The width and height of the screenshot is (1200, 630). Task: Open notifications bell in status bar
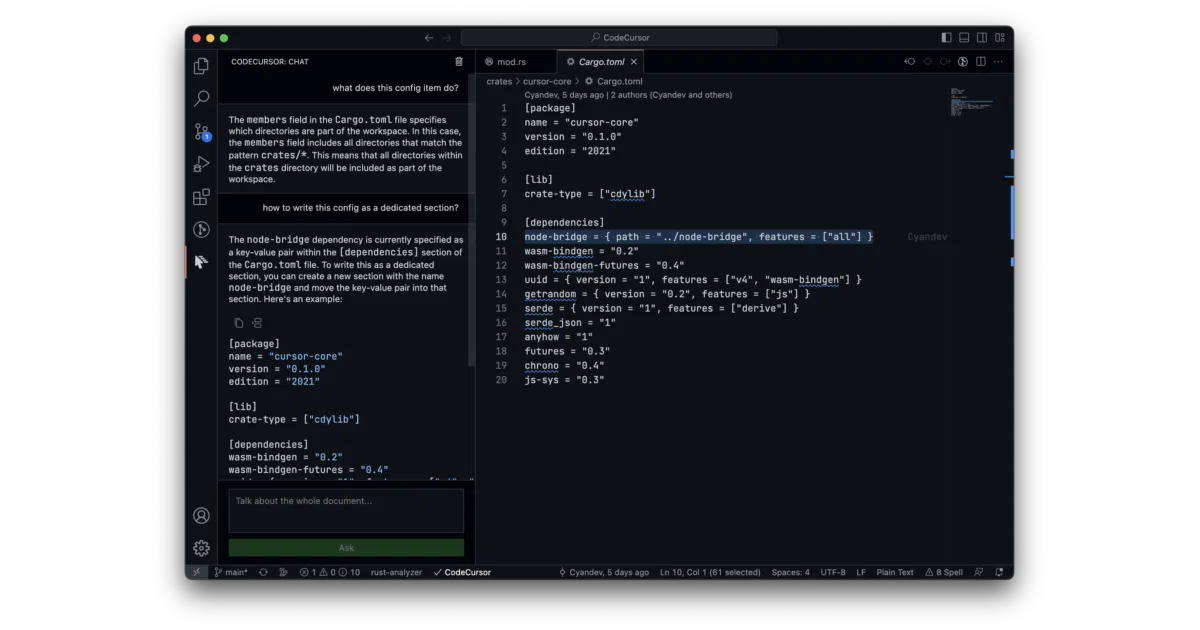[x=999, y=573]
